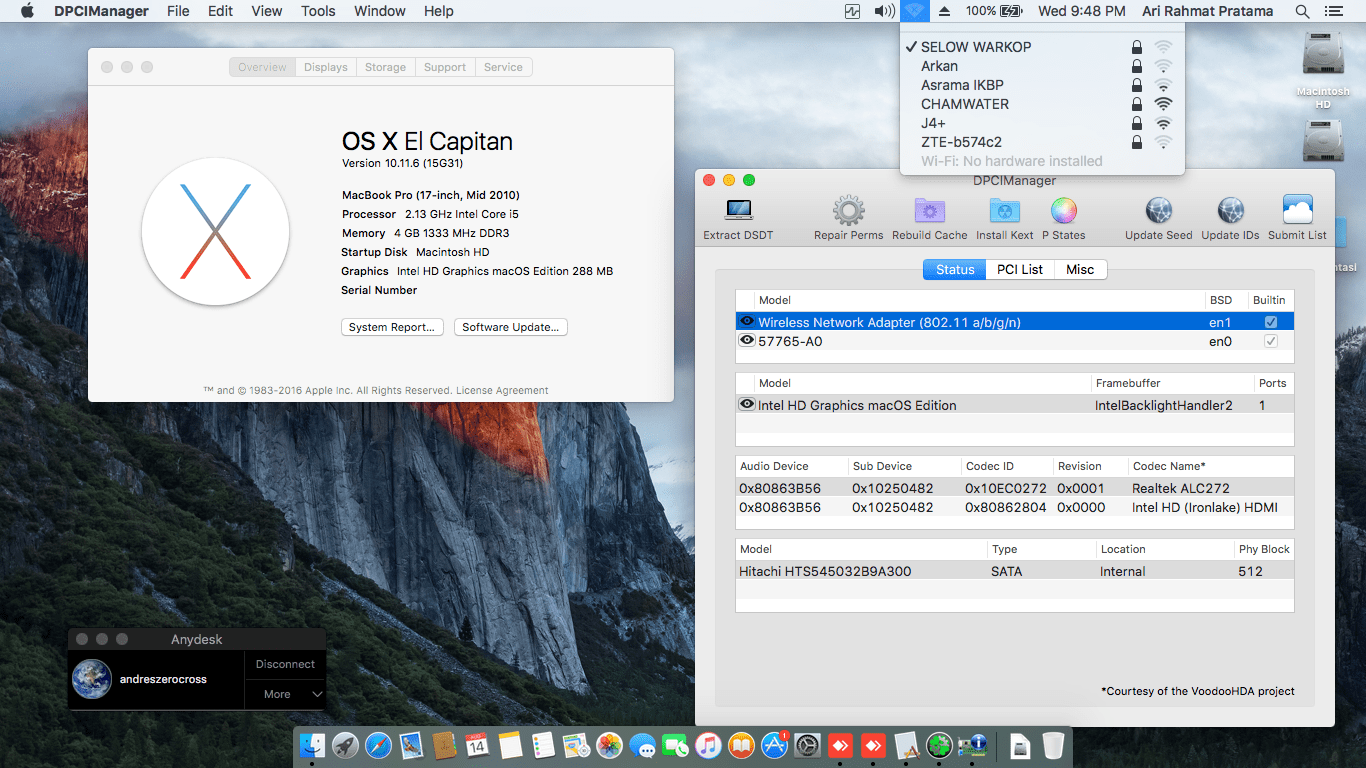Click the System Report button

pyautogui.click(x=392, y=327)
